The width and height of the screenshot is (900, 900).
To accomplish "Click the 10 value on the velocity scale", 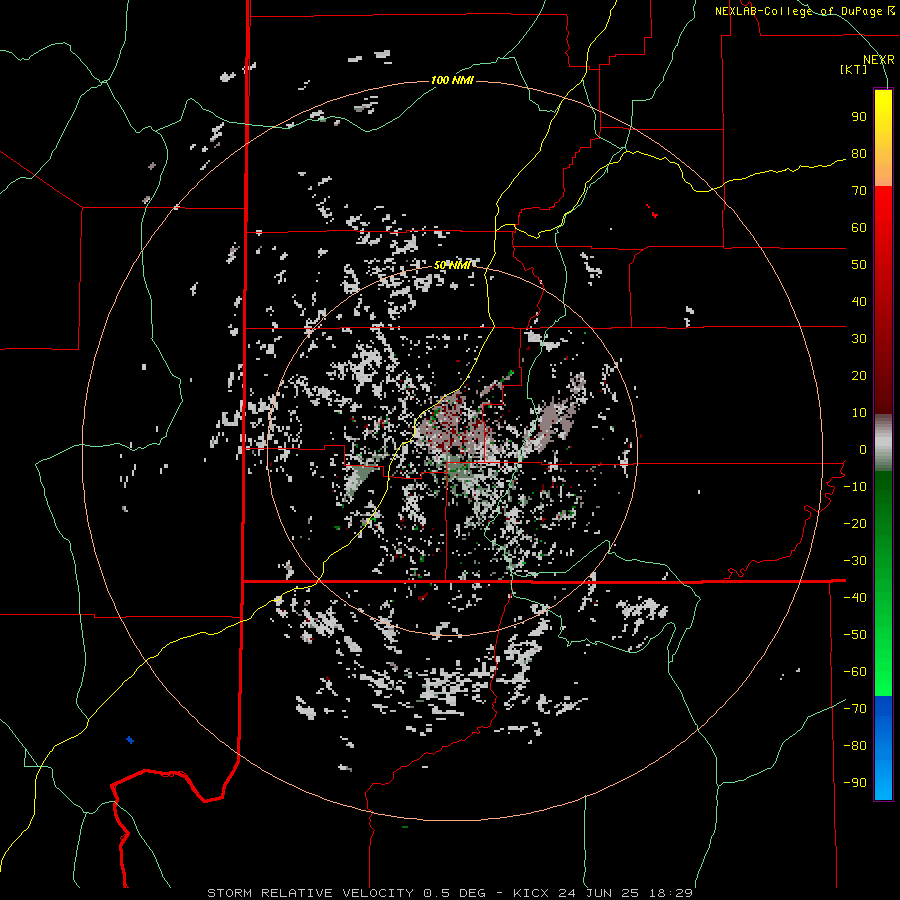I will click(x=859, y=413).
